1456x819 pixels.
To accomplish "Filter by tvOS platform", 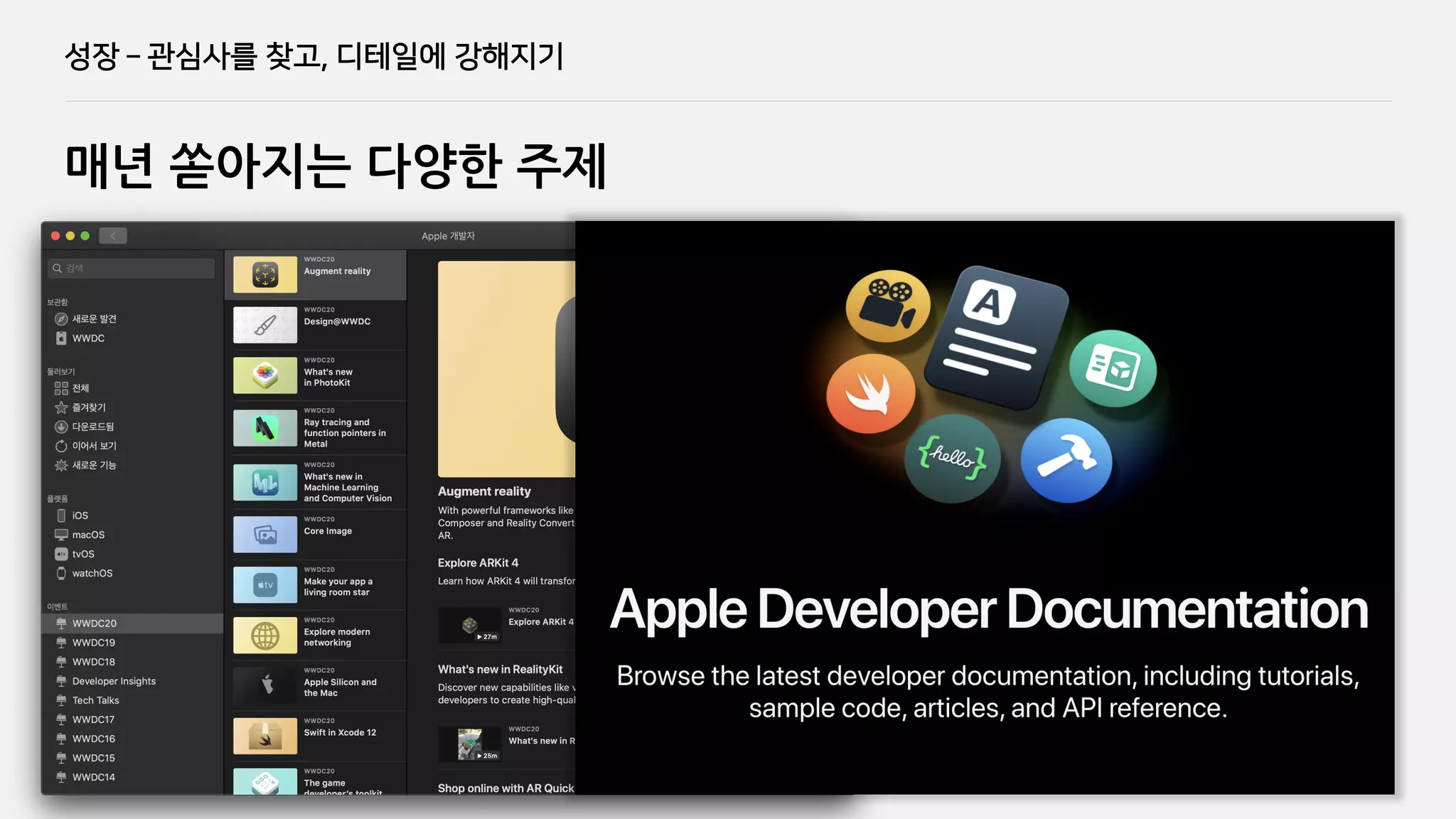I will click(x=82, y=554).
